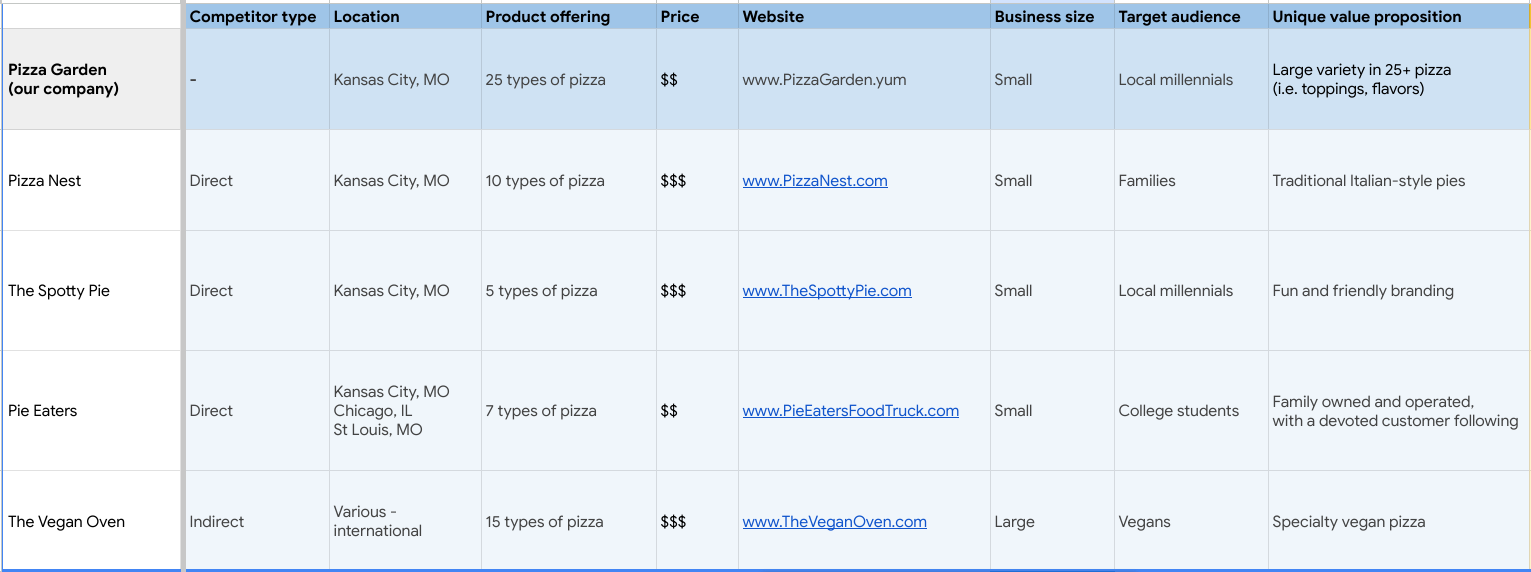
Task: Click the Pie Eaters row label
Action: [x=43, y=411]
